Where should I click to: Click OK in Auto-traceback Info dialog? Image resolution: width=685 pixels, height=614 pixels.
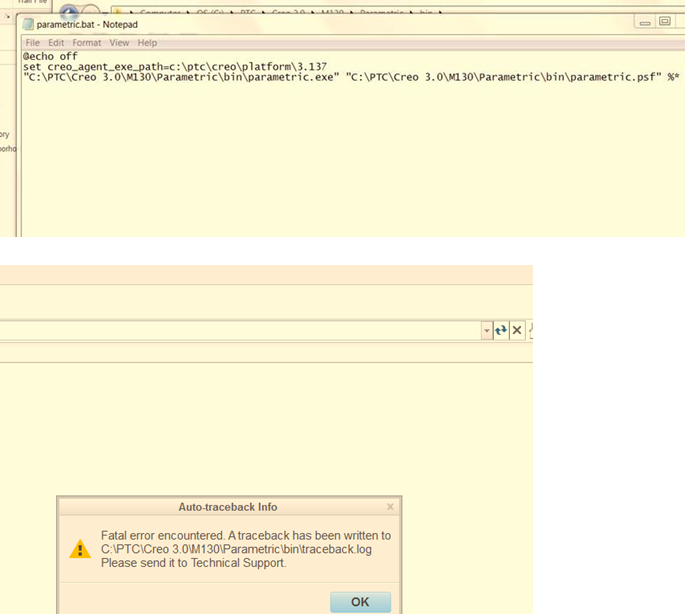pyautogui.click(x=360, y=602)
